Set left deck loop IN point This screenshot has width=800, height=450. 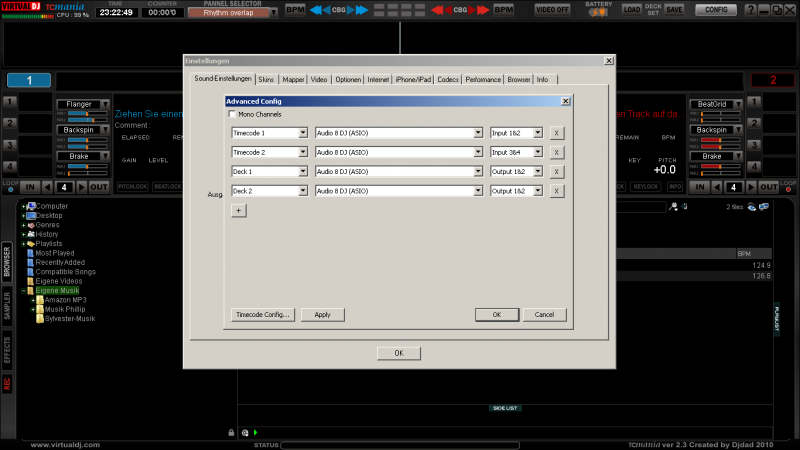point(30,187)
